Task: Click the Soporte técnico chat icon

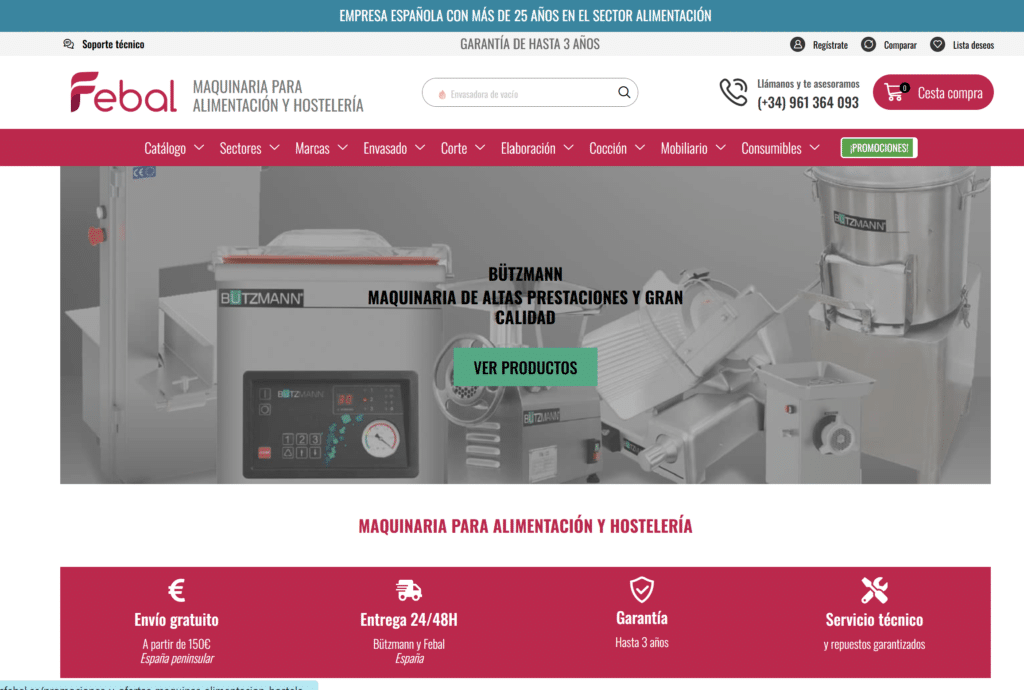Action: tap(69, 44)
